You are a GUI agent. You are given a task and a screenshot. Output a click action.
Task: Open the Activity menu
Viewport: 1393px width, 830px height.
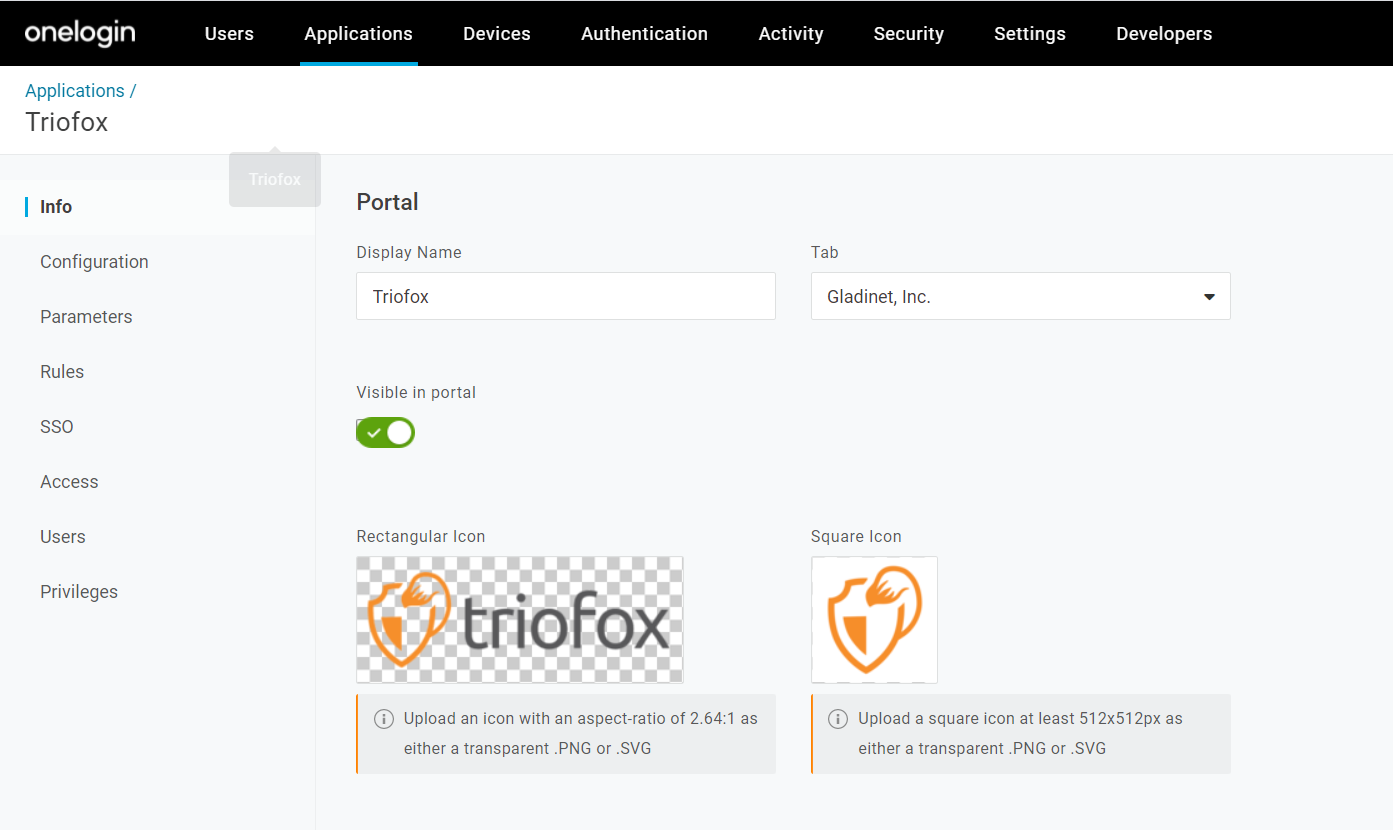tap(791, 33)
